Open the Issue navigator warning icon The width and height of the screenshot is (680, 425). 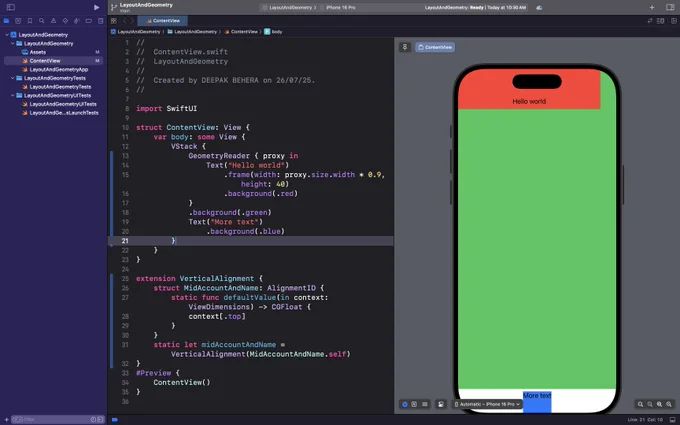[x=53, y=20]
